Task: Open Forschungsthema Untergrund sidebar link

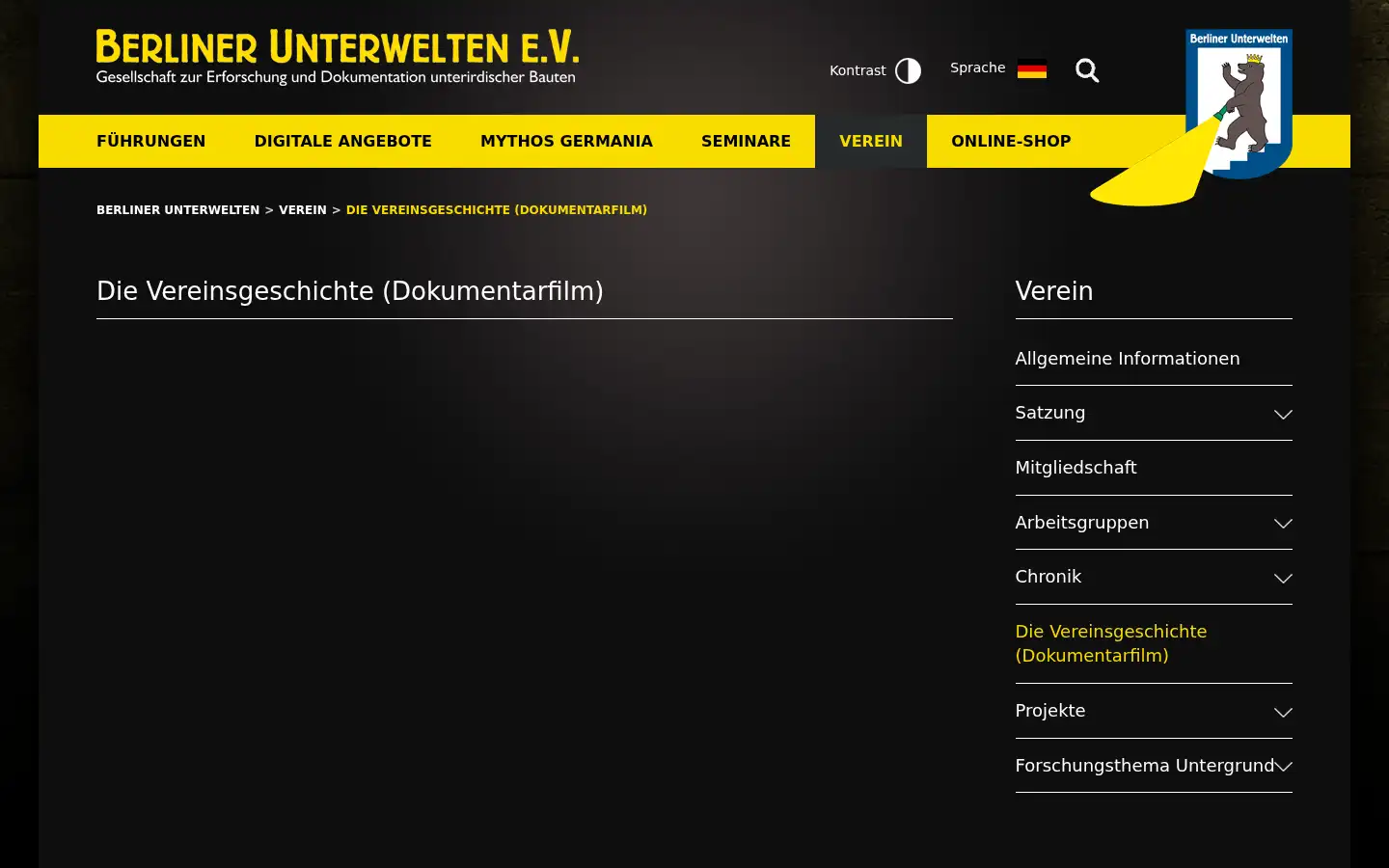Action: coord(1145,765)
